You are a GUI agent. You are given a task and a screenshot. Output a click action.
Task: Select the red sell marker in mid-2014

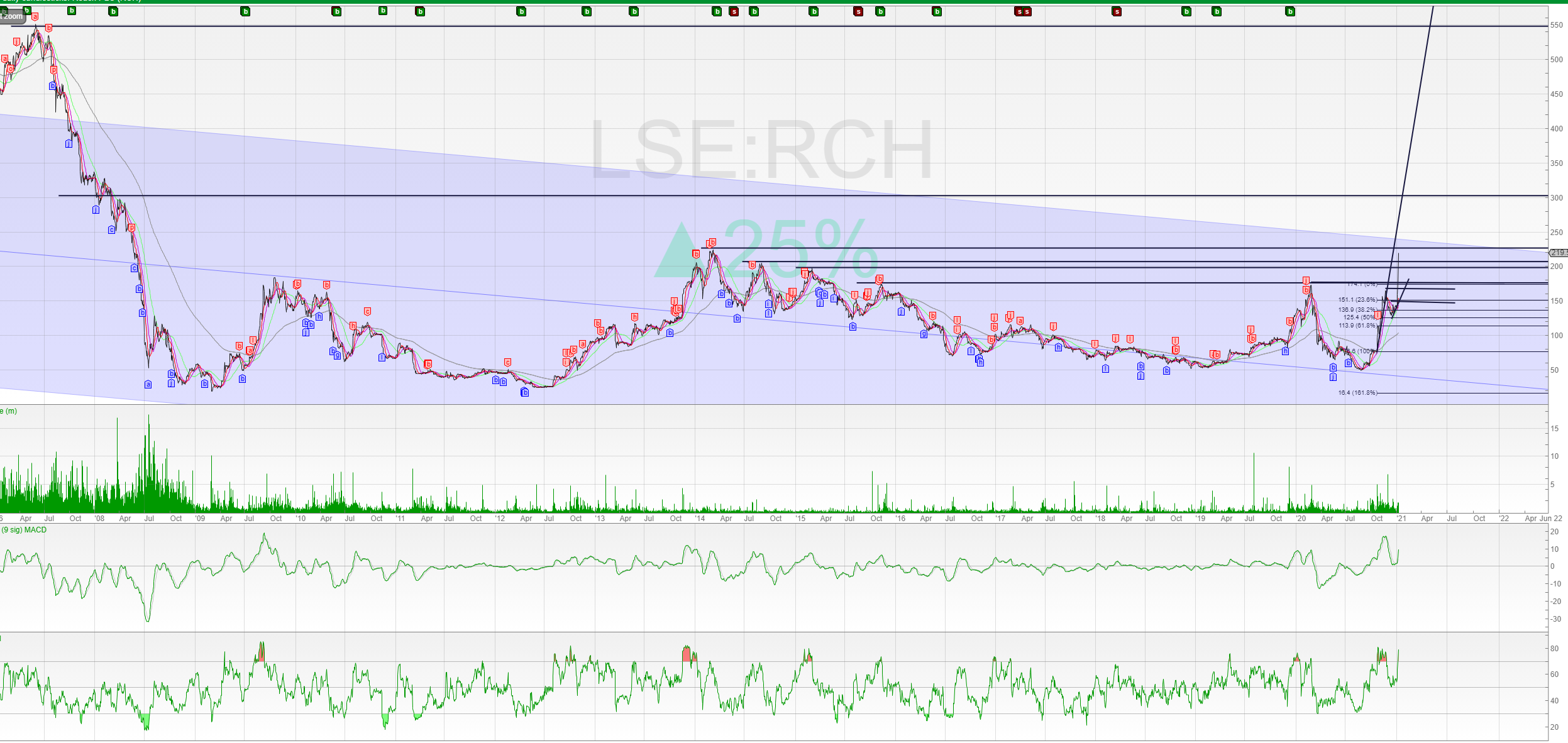click(734, 11)
